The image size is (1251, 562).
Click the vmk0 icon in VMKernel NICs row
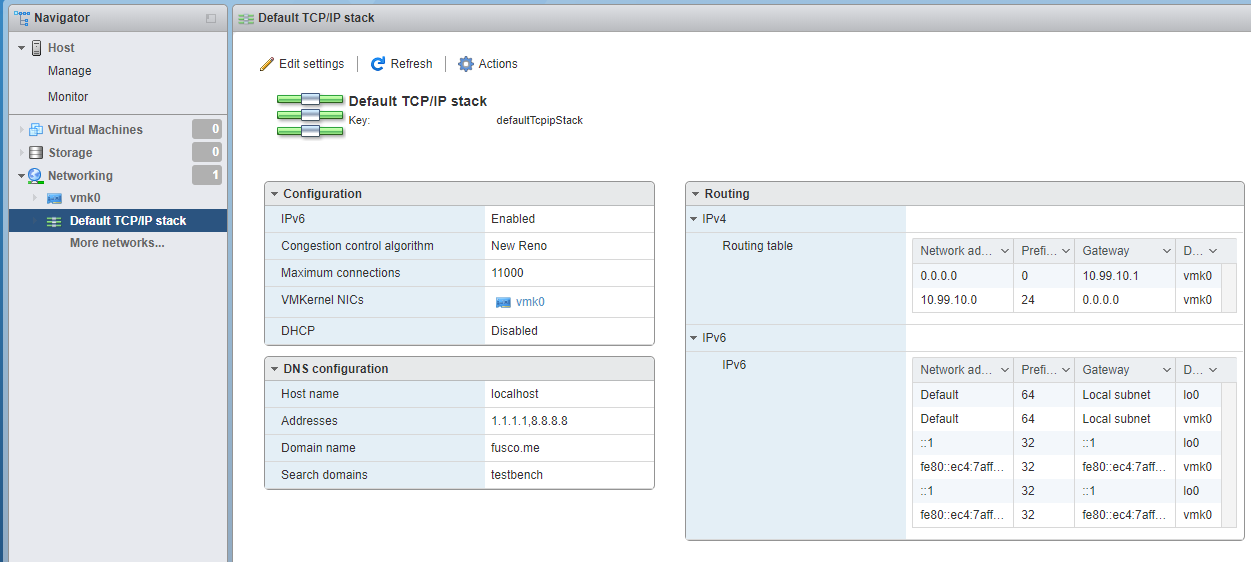[504, 302]
